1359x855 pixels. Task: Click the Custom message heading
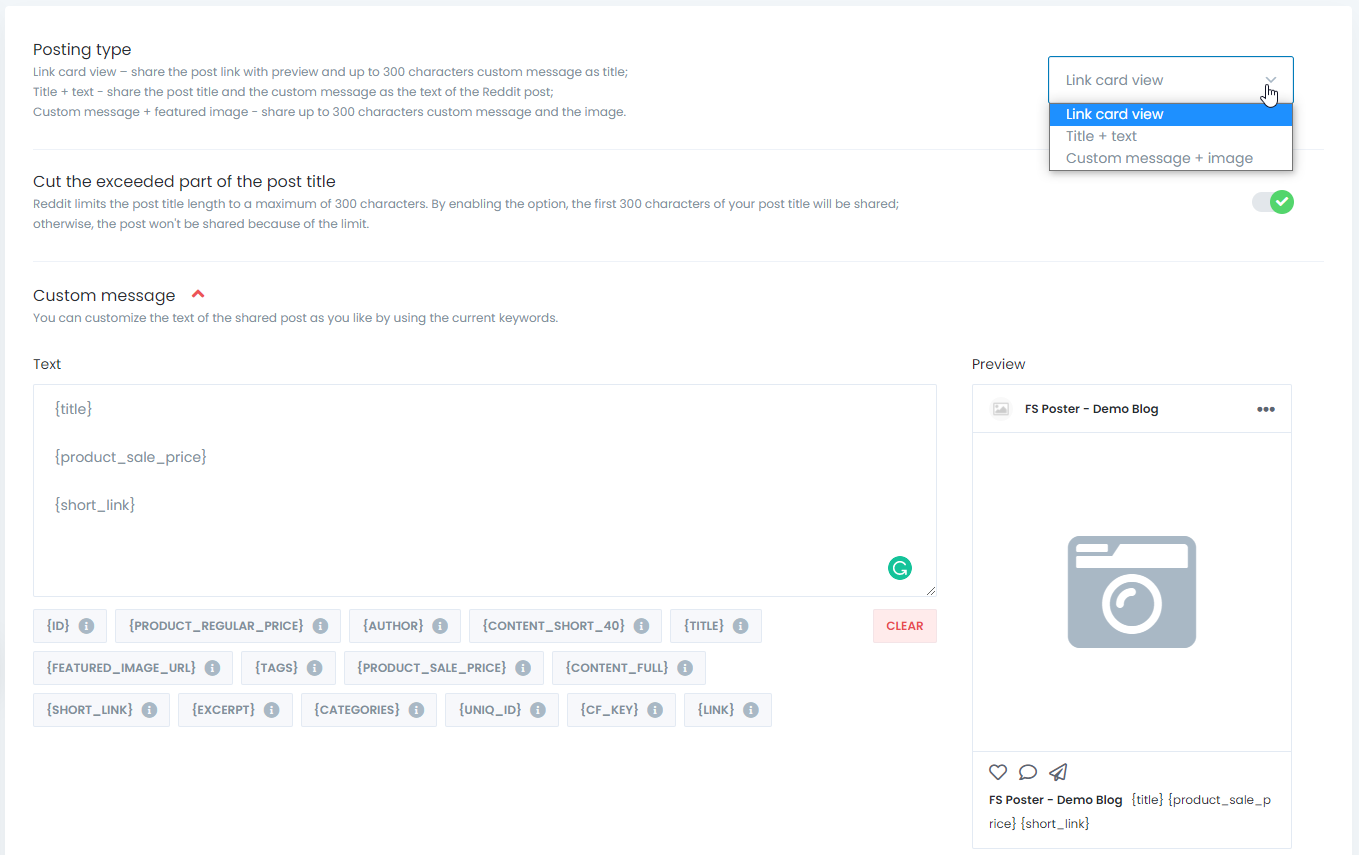tap(104, 295)
